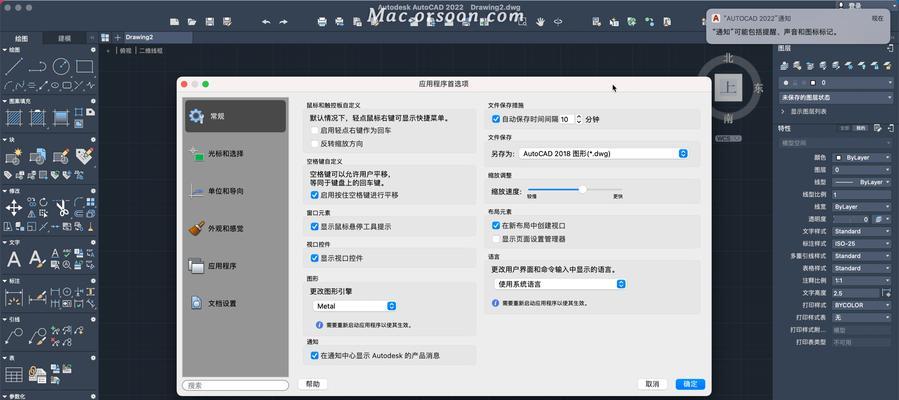Enable 显示页面设置管理器 checkbox

497,238
